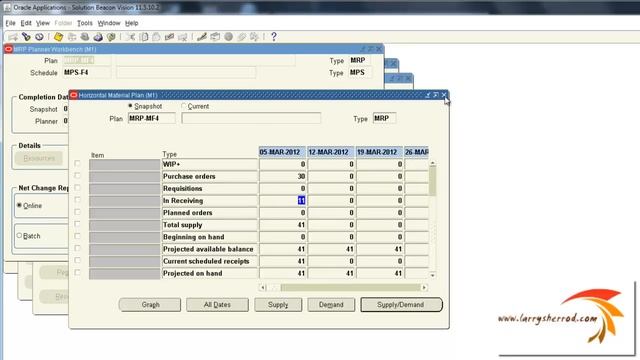Viewport: 640px width, 360px height.
Task: Click the 05-MAR-2012 column header
Action: coord(282,152)
